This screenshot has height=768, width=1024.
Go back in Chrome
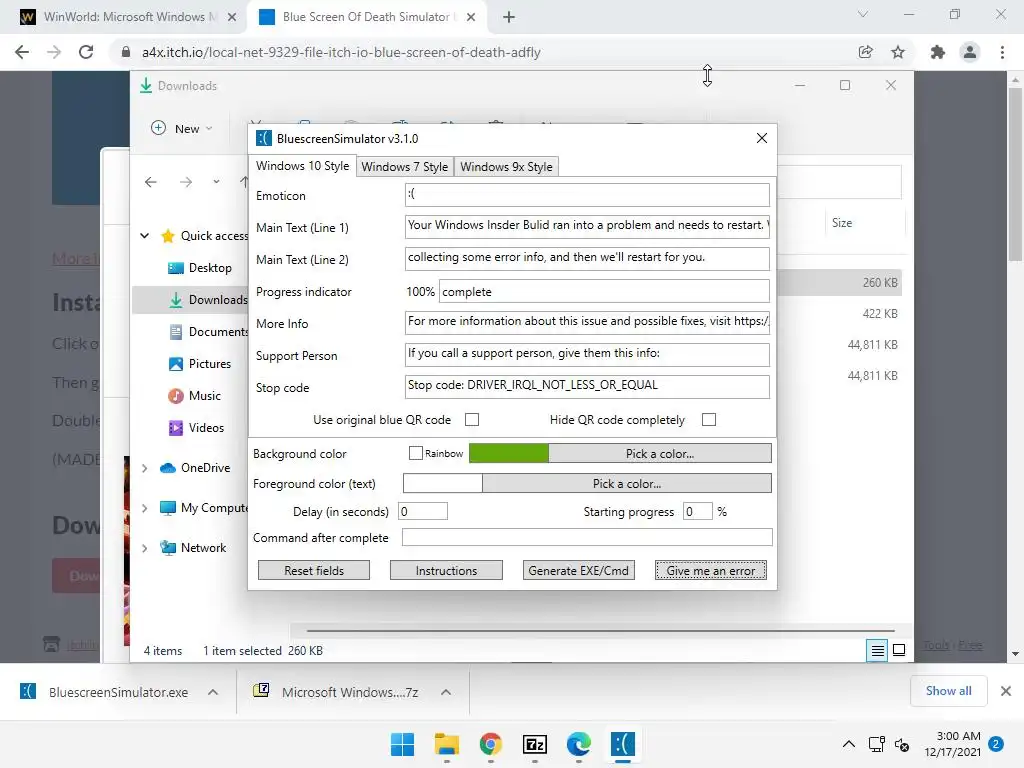pos(22,52)
